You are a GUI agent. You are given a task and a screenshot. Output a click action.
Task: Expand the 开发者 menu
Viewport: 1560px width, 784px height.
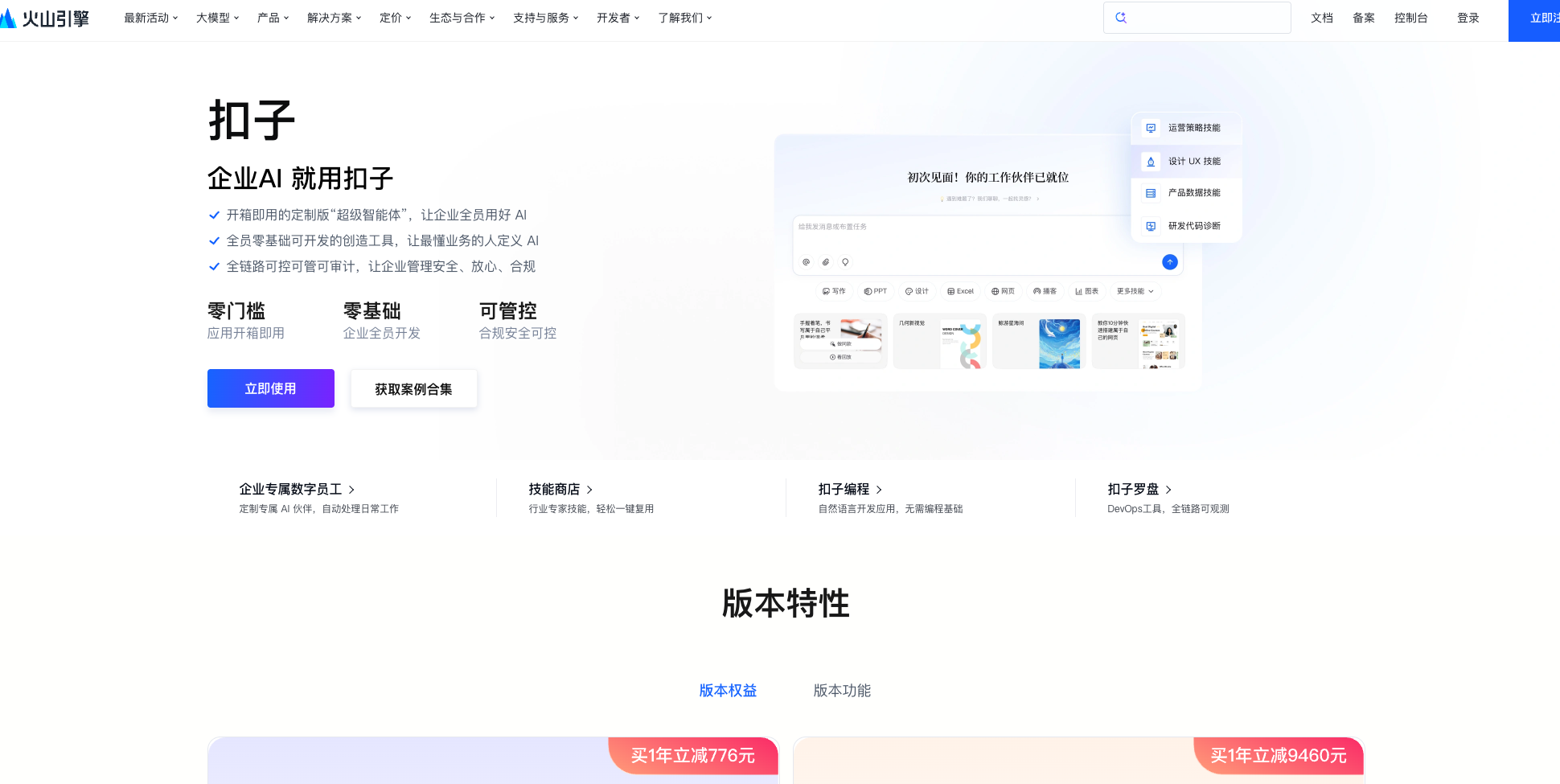(618, 18)
